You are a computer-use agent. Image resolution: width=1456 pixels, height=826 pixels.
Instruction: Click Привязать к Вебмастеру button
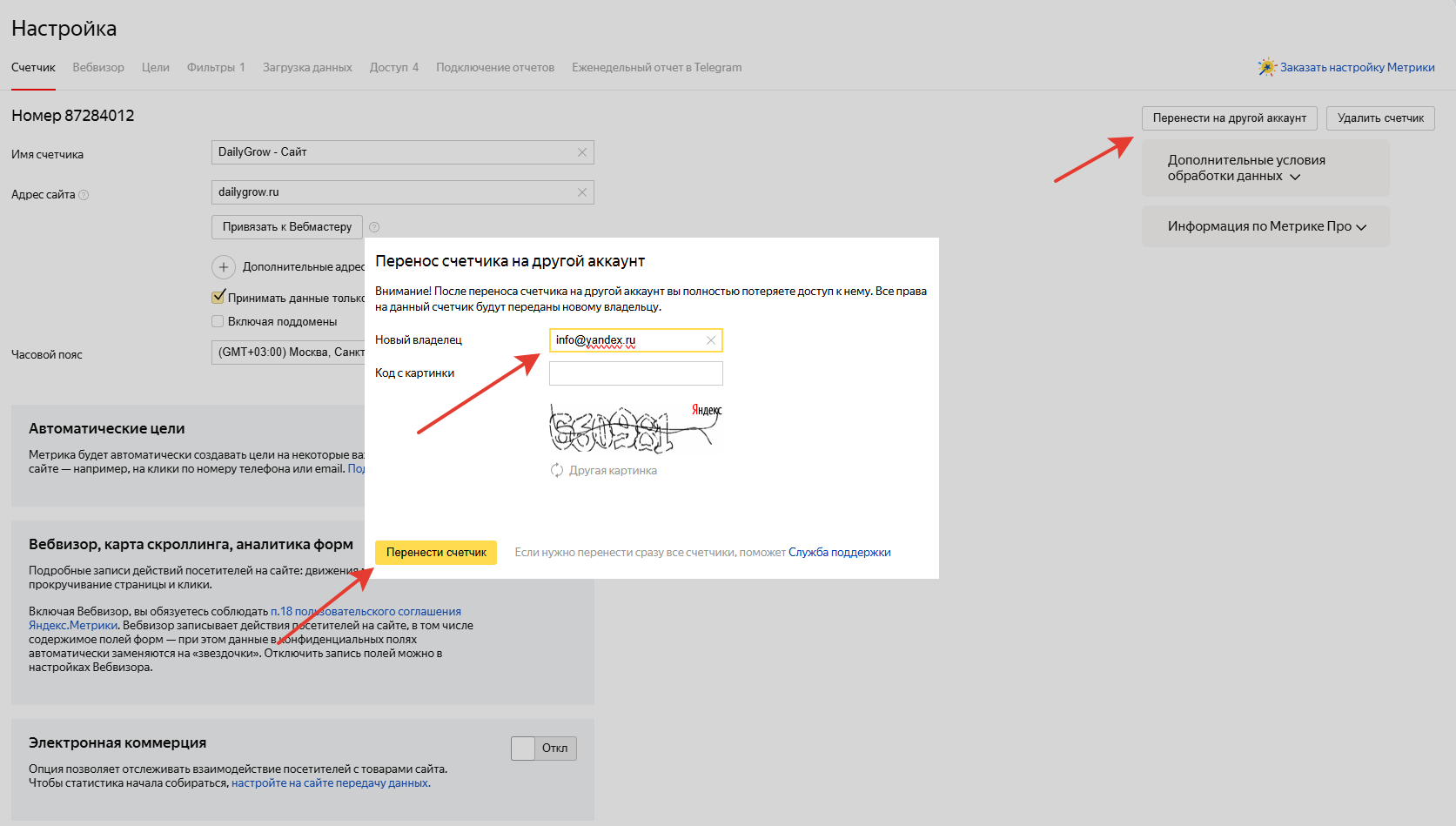[x=287, y=227]
